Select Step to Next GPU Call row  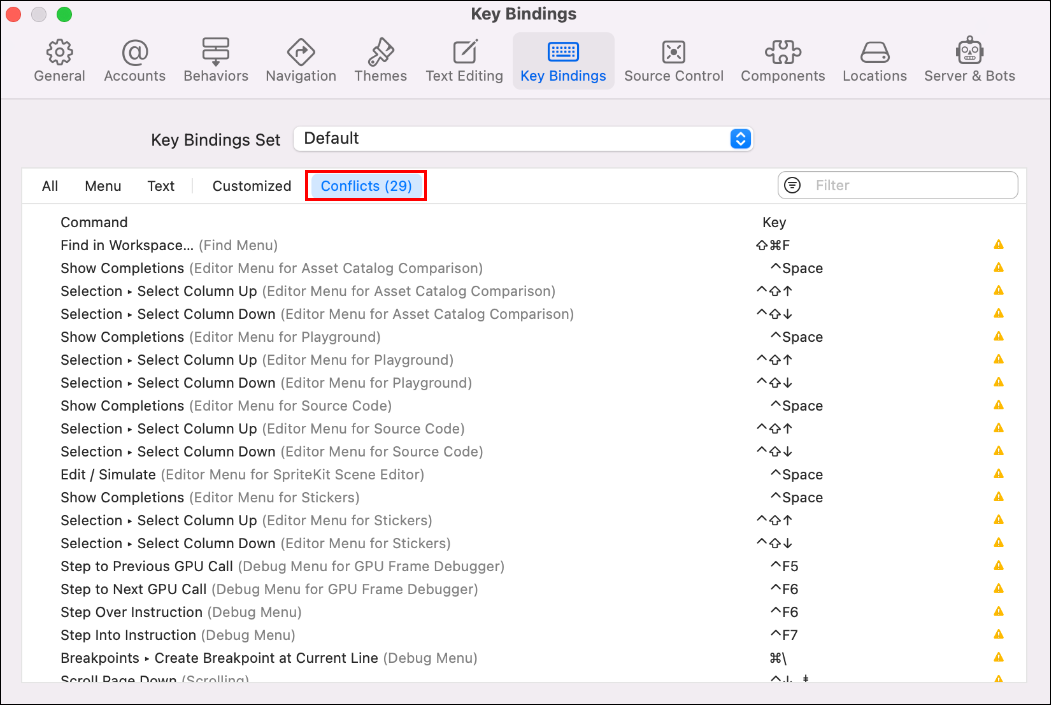coord(523,589)
